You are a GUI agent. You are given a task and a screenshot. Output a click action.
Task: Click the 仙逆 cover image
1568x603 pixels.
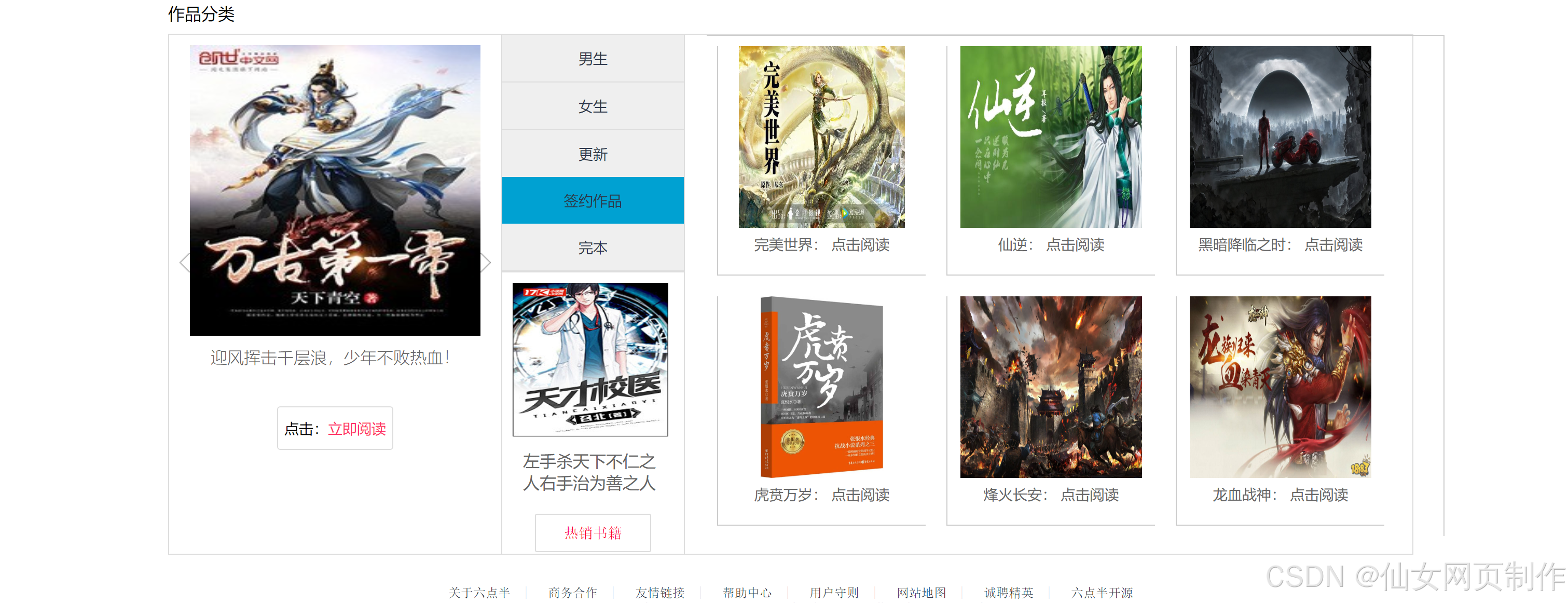[x=1051, y=137]
